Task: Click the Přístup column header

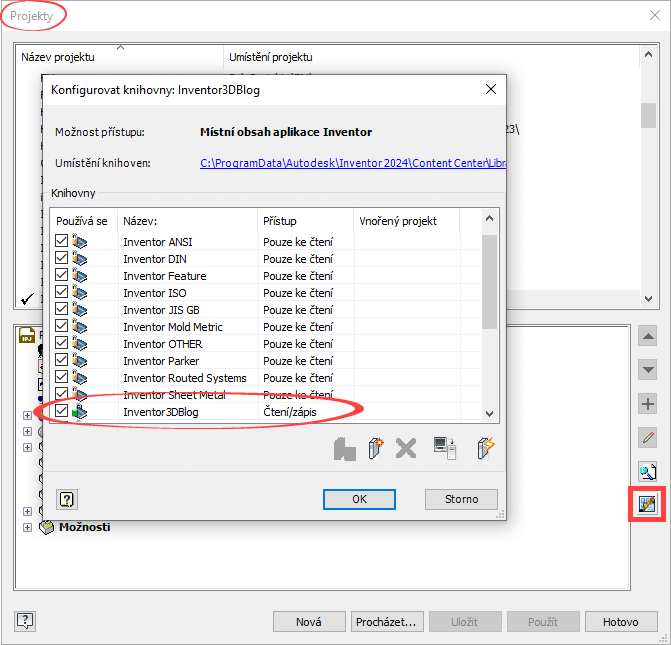Action: 306,221
